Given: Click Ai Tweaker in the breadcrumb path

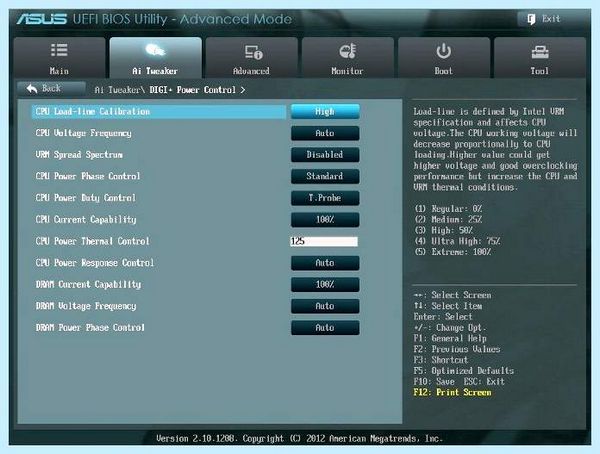Looking at the screenshot, I should point(118,90).
